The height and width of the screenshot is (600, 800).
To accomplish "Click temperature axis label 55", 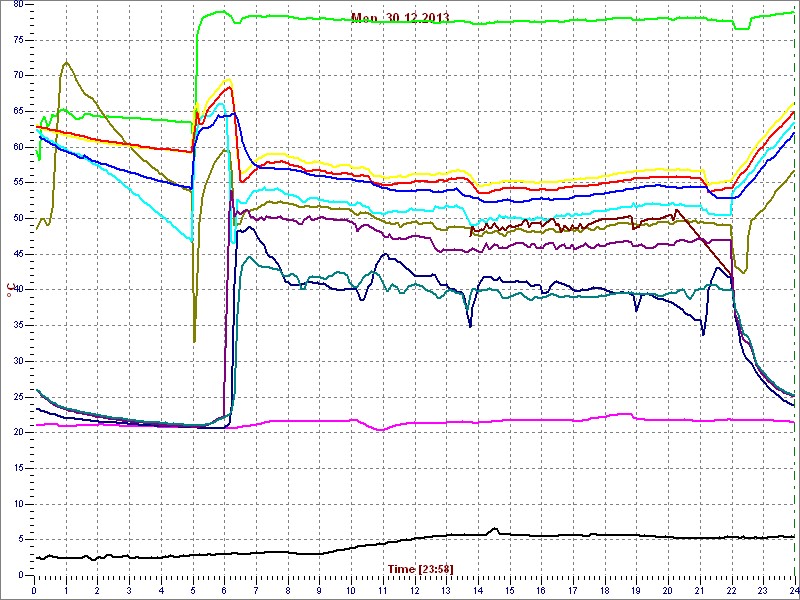I will pyautogui.click(x=17, y=183).
